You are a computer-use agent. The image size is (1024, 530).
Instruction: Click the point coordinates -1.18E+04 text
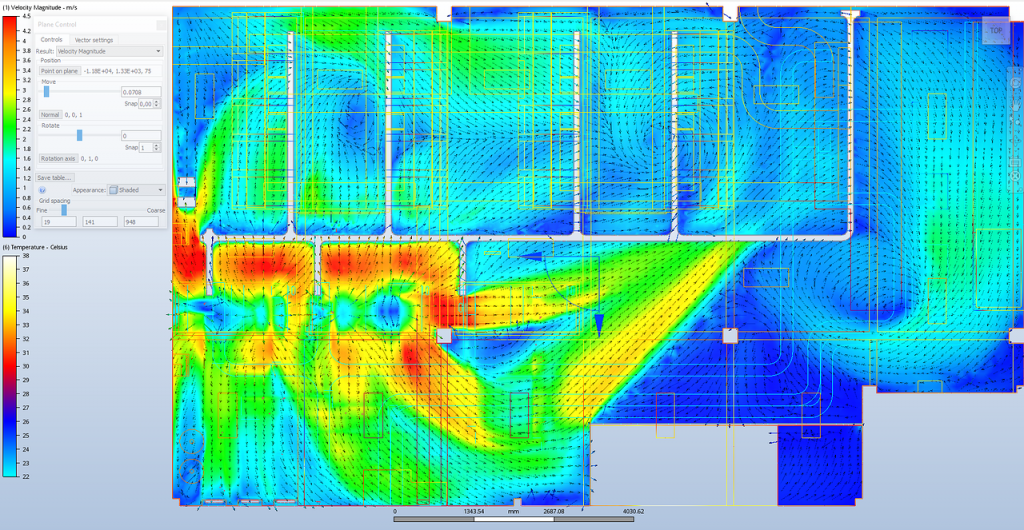[x=116, y=70]
